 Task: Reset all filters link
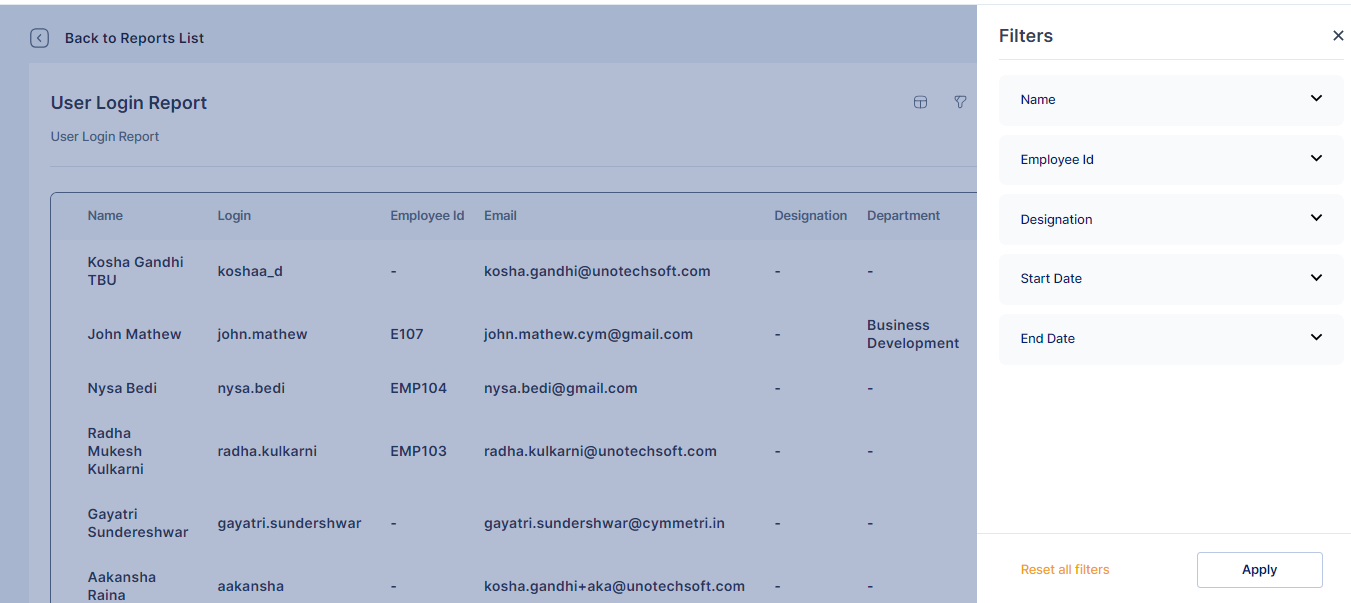coord(1064,570)
